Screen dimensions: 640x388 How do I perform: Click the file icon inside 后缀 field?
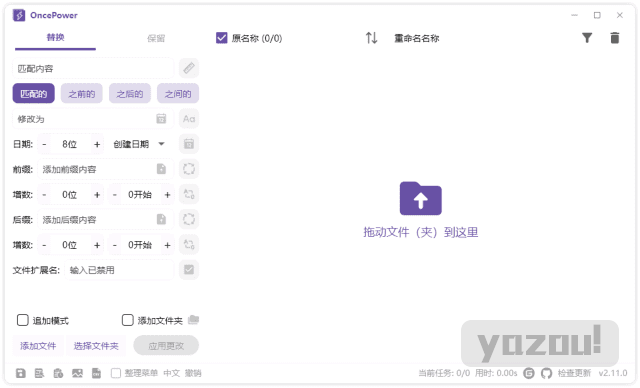tap(161, 219)
